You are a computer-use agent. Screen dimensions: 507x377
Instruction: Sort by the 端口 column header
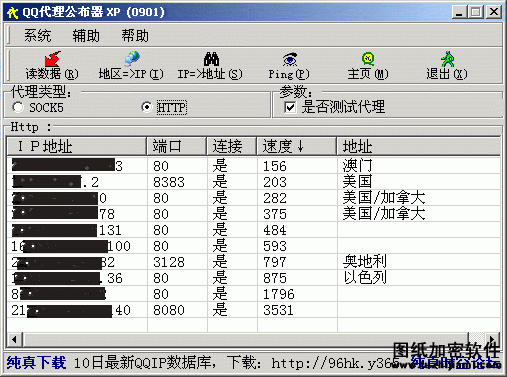[x=177, y=146]
